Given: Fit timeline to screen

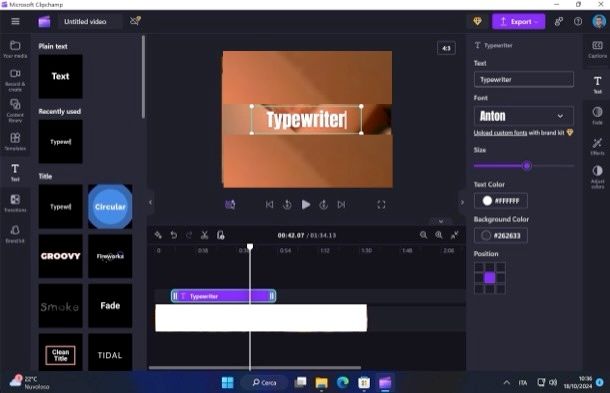Looking at the screenshot, I should click(454, 235).
